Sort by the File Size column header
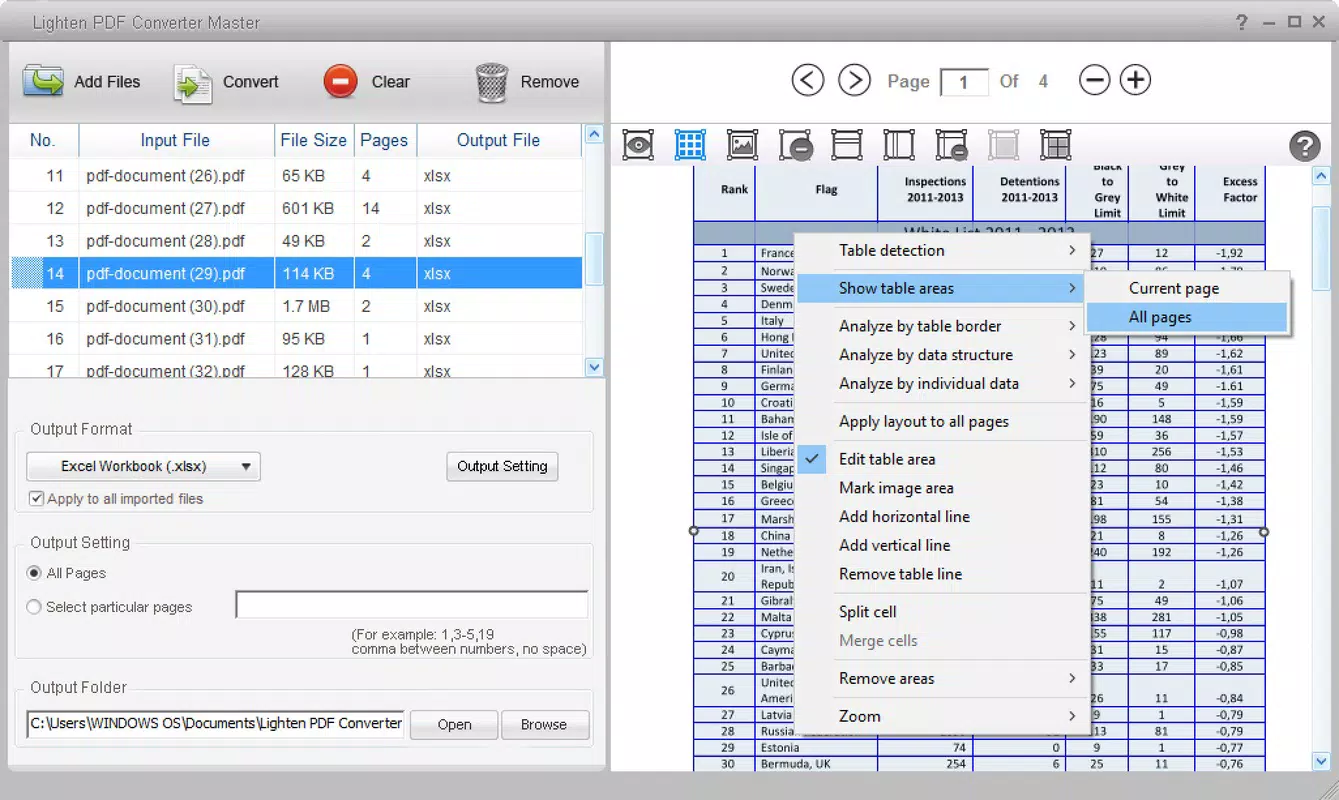 314,140
